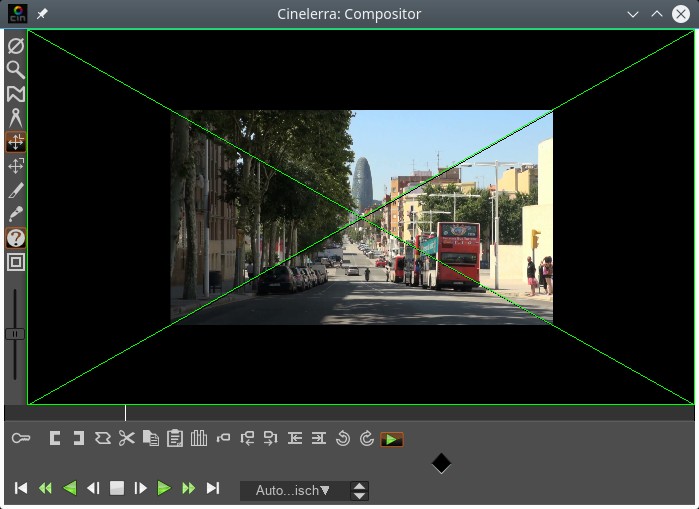This screenshot has width=699, height=509.
Task: Click the Copy icon in edit toolbar
Action: pos(151,438)
